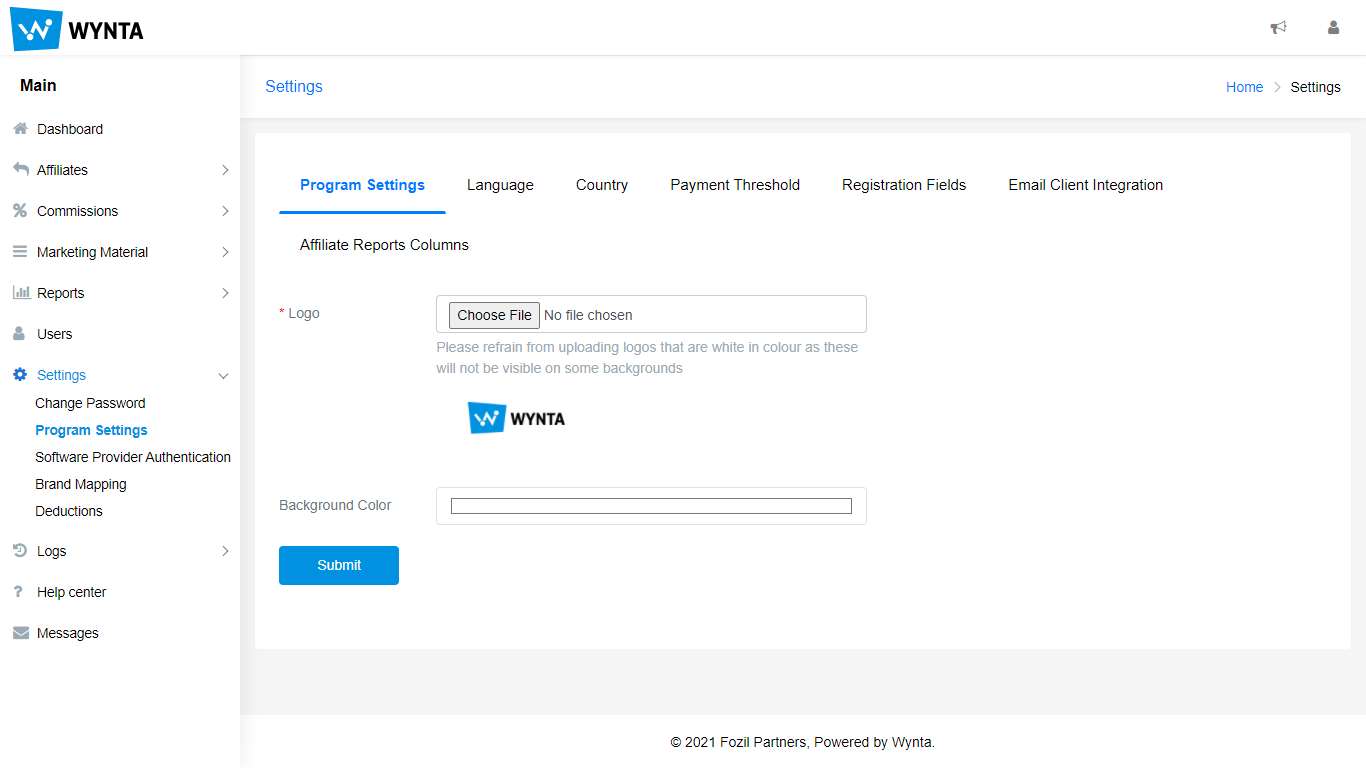Open the Payment Threshold tab
The width and height of the screenshot is (1366, 768).
point(735,185)
